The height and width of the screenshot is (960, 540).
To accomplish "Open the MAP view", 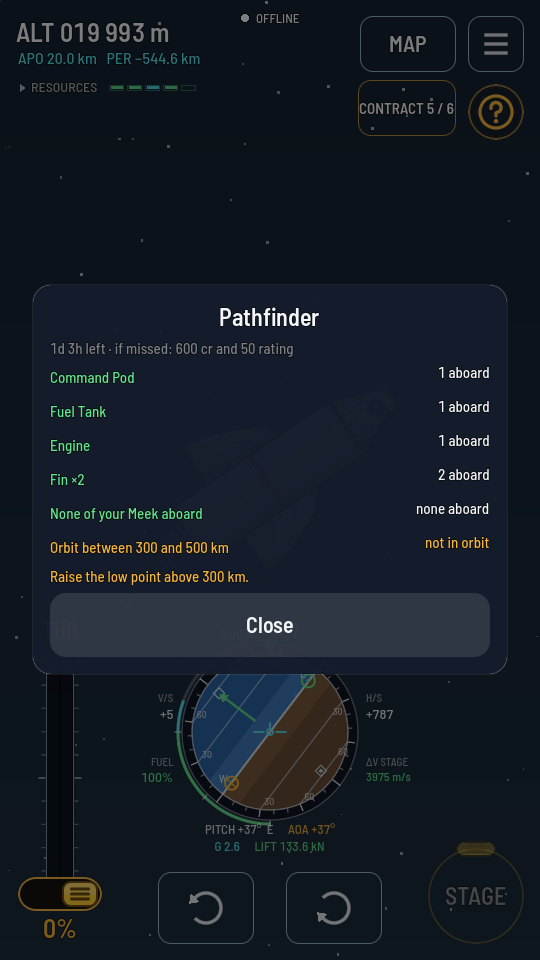I will click(408, 44).
